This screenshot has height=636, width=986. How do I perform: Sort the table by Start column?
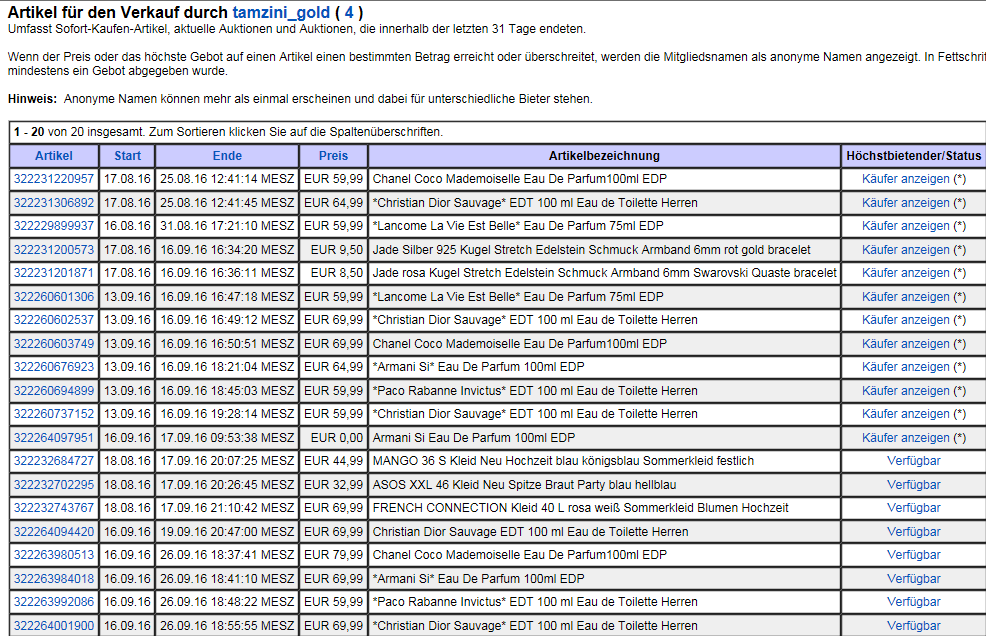pos(128,156)
